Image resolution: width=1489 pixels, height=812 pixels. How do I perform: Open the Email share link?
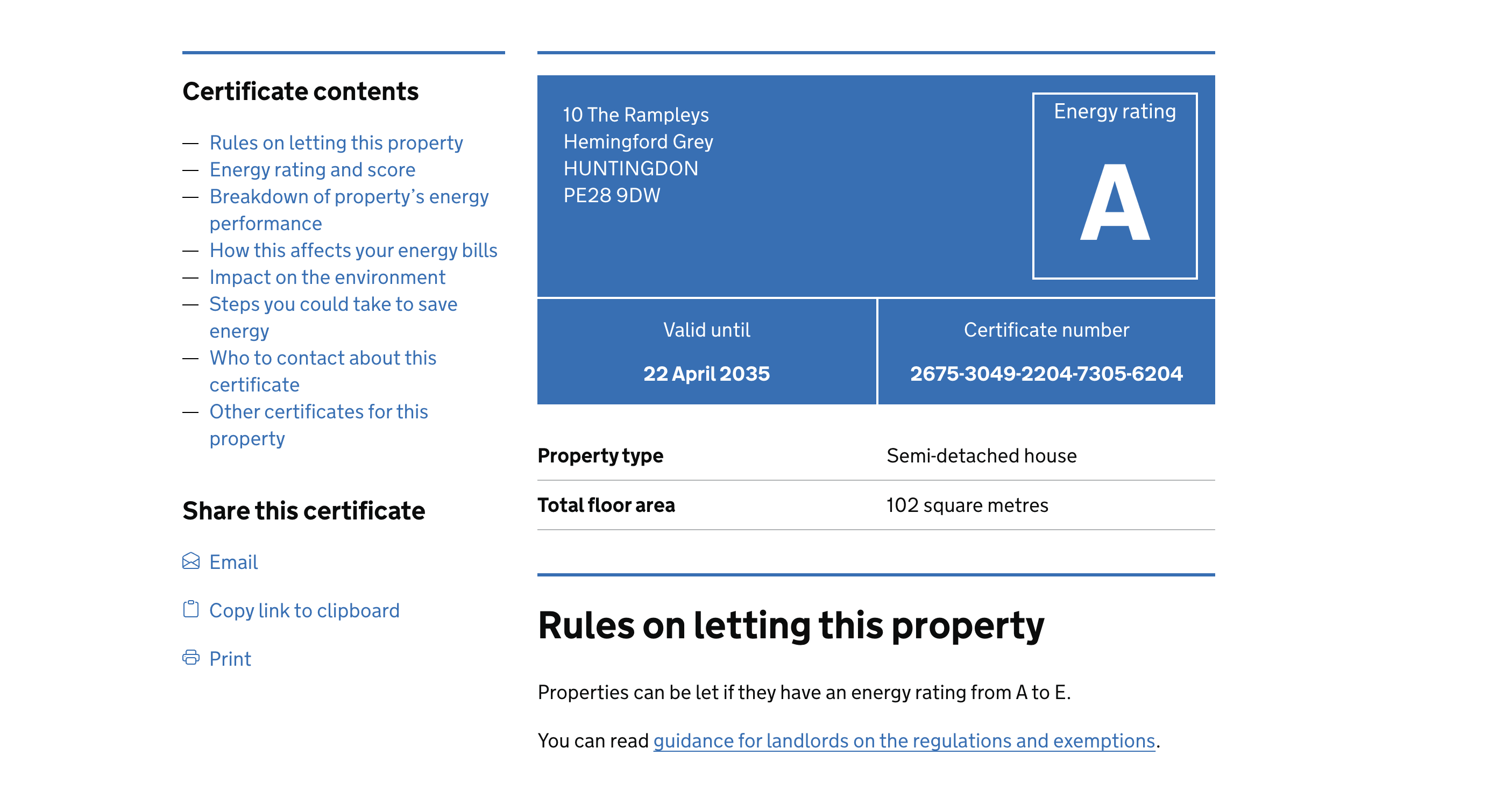[233, 562]
